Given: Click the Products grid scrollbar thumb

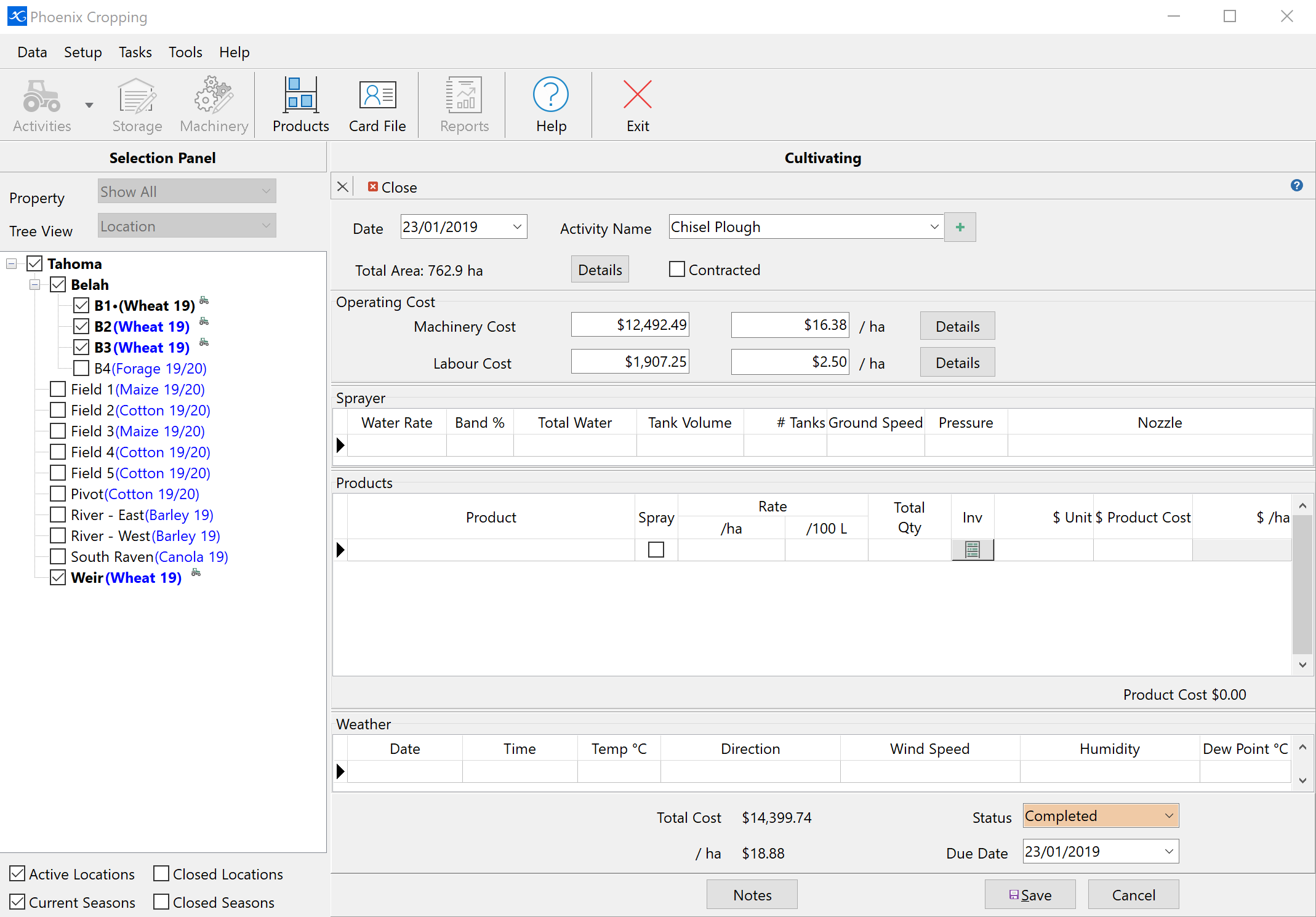Looking at the screenshot, I should (1302, 585).
